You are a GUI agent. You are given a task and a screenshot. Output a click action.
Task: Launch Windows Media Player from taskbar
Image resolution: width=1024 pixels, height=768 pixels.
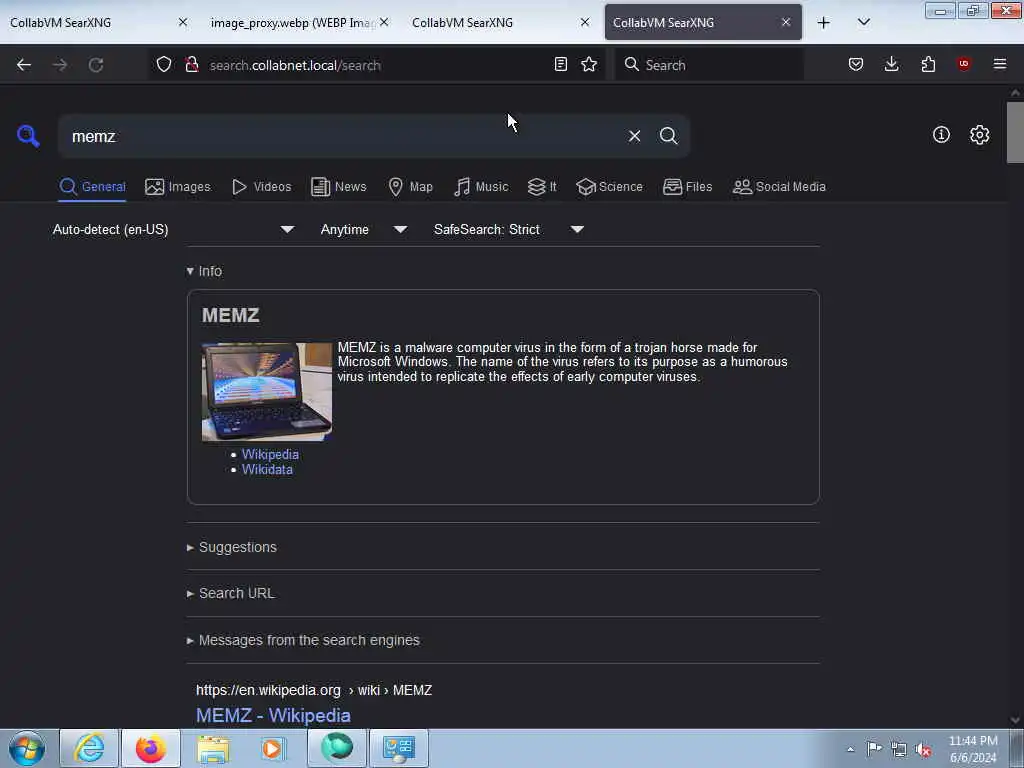pyautogui.click(x=273, y=748)
